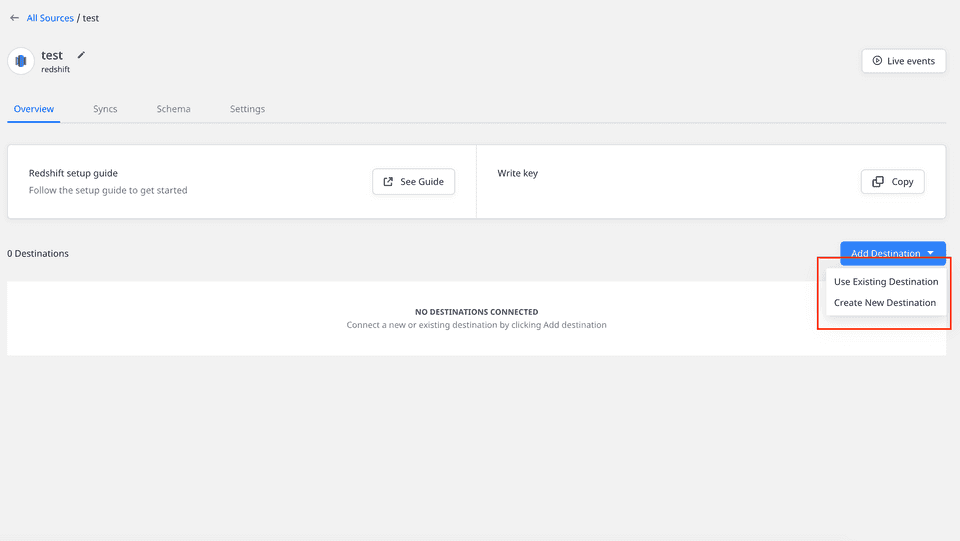Toggle the Add Destination caret arrow
Screen dimensions: 960x541
tap(930, 254)
